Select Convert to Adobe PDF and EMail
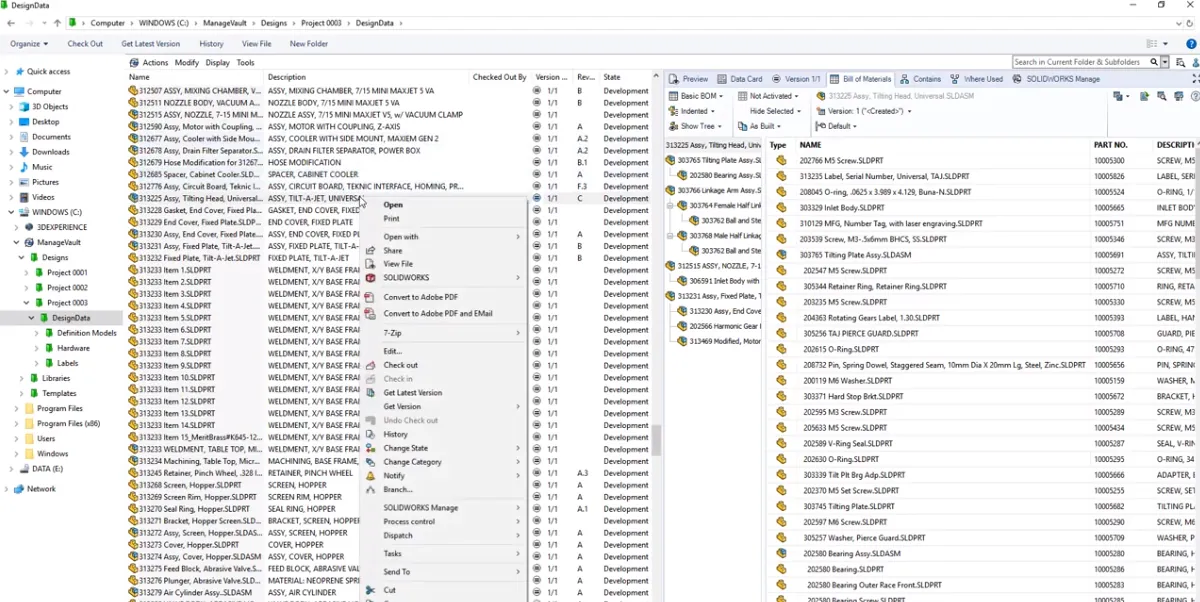 coord(438,313)
